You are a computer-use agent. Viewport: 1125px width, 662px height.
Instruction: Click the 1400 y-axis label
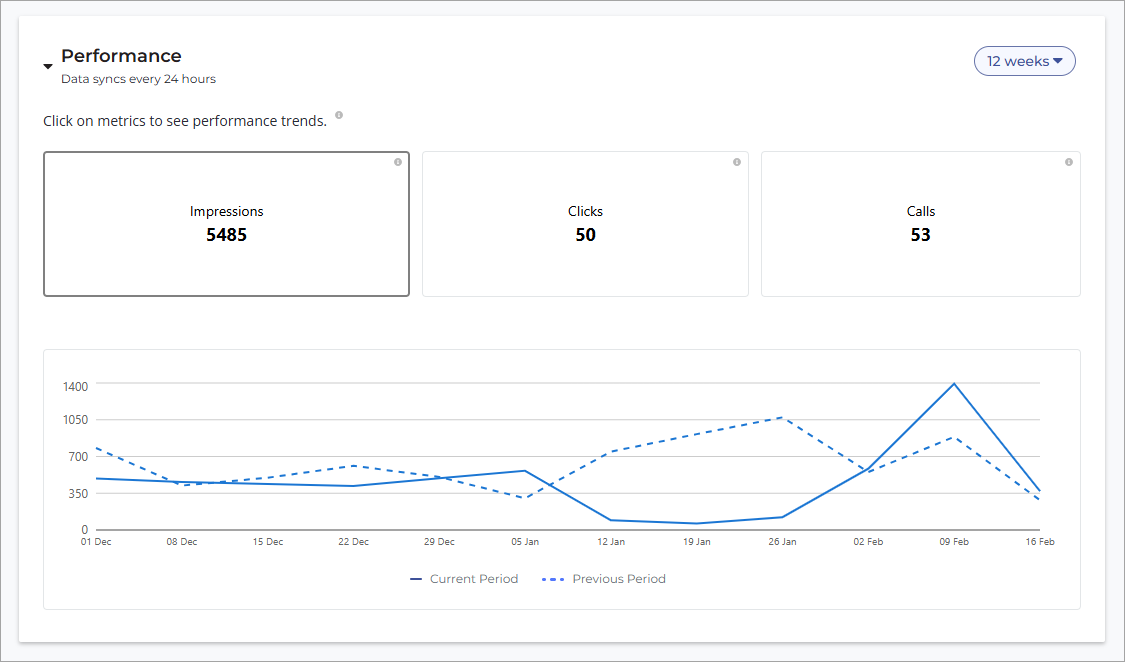77,386
